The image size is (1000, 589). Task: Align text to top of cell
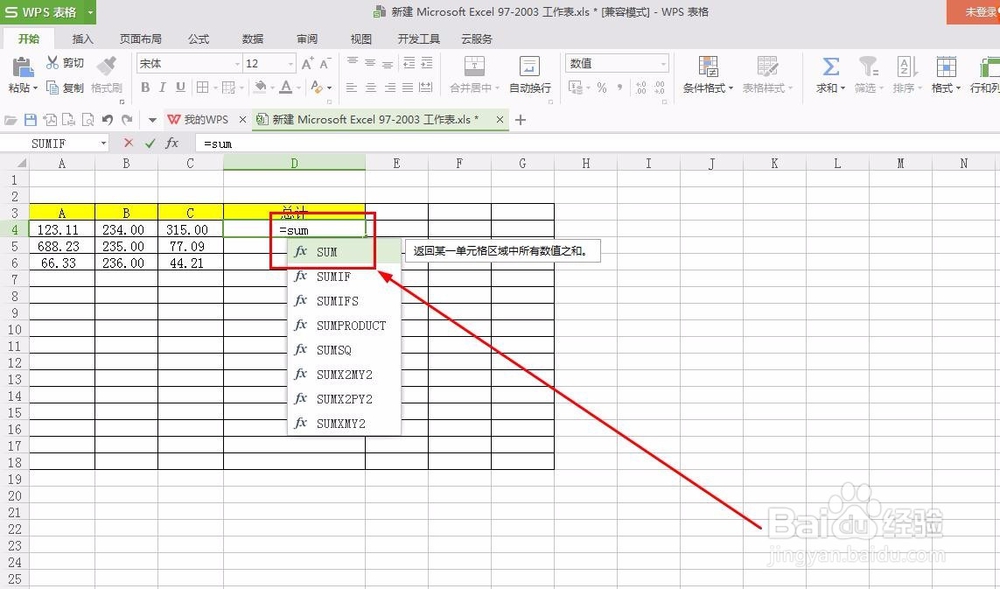[x=352, y=62]
